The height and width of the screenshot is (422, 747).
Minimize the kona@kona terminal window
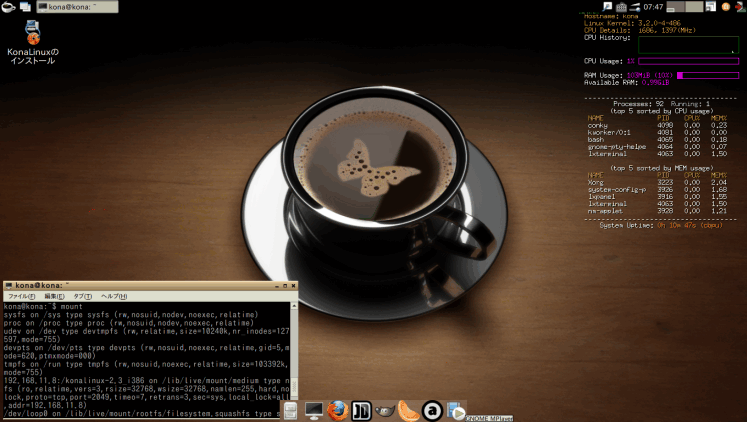[277, 286]
